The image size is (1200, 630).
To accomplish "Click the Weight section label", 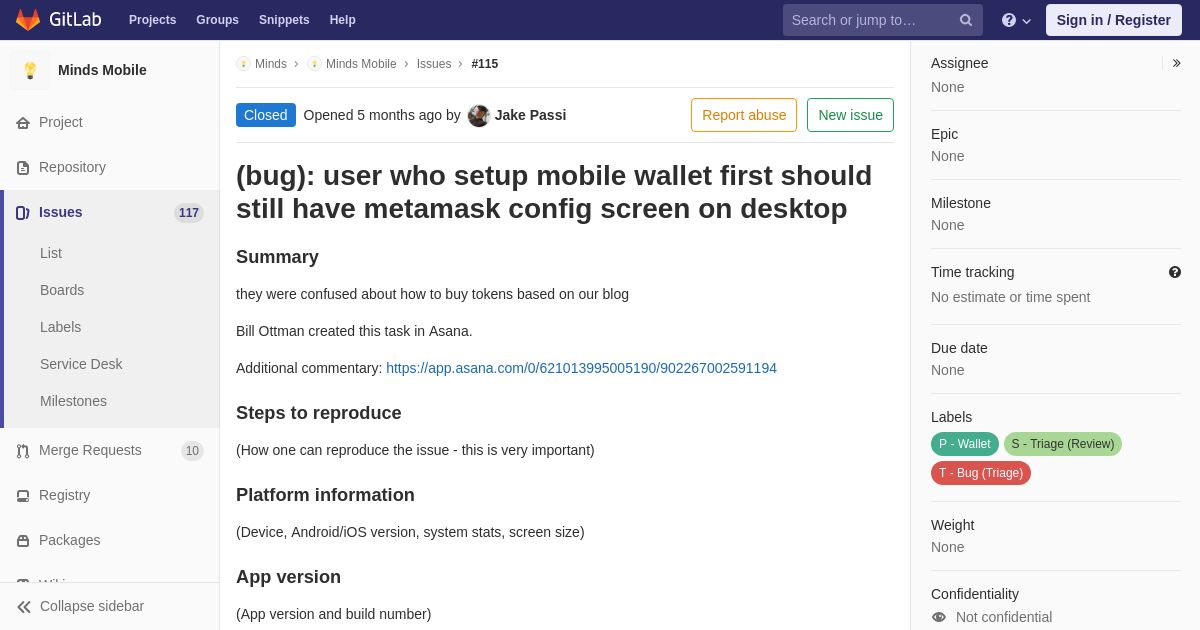I will click(952, 525).
